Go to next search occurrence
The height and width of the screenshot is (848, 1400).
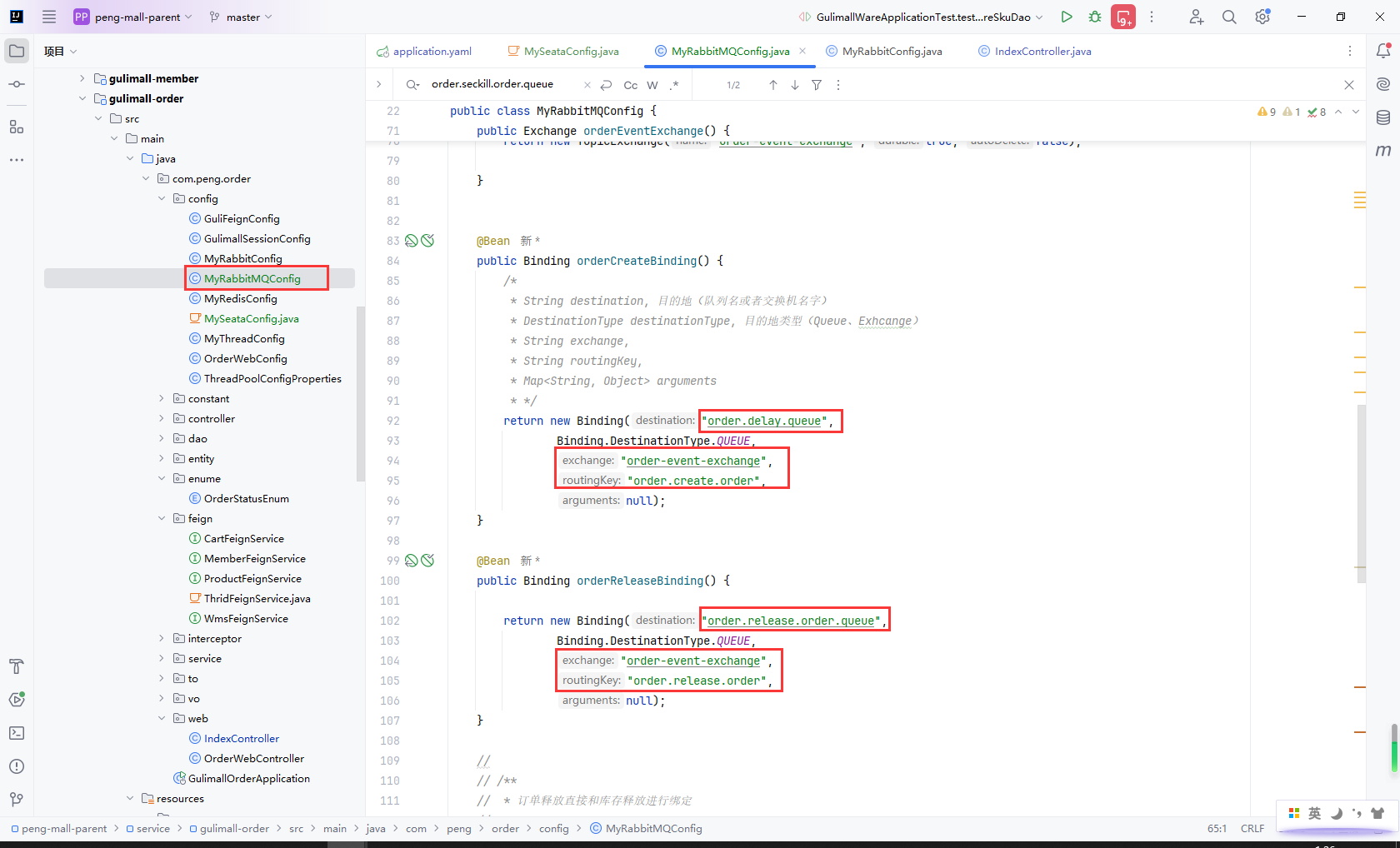[x=795, y=85]
